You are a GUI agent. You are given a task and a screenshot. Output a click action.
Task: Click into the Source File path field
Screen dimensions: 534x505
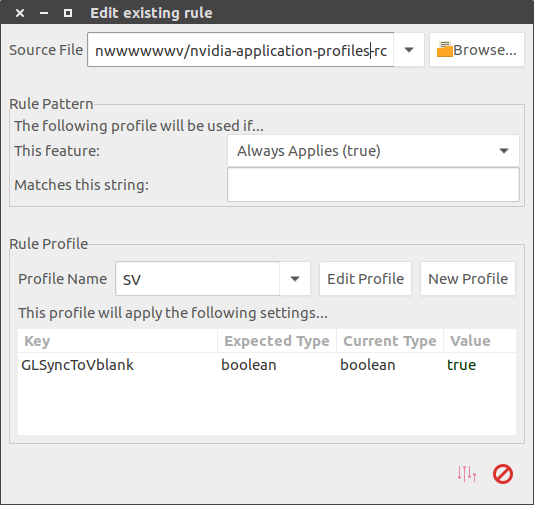click(x=240, y=50)
